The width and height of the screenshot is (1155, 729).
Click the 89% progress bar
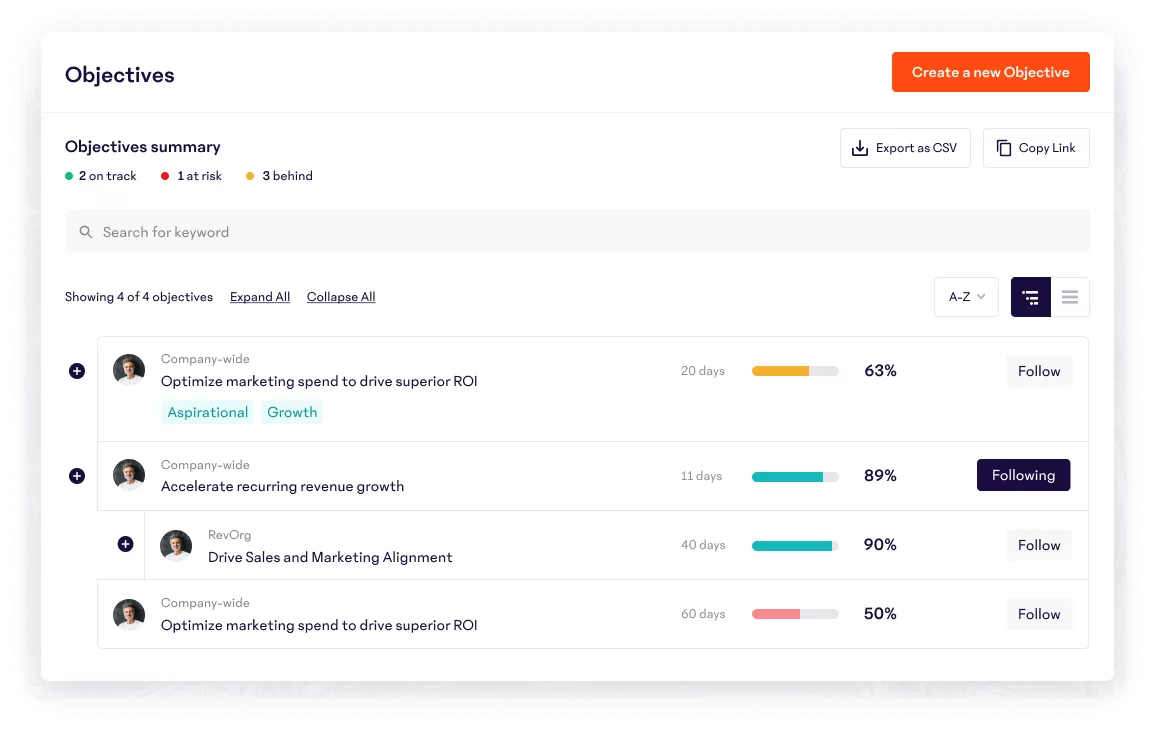click(795, 477)
